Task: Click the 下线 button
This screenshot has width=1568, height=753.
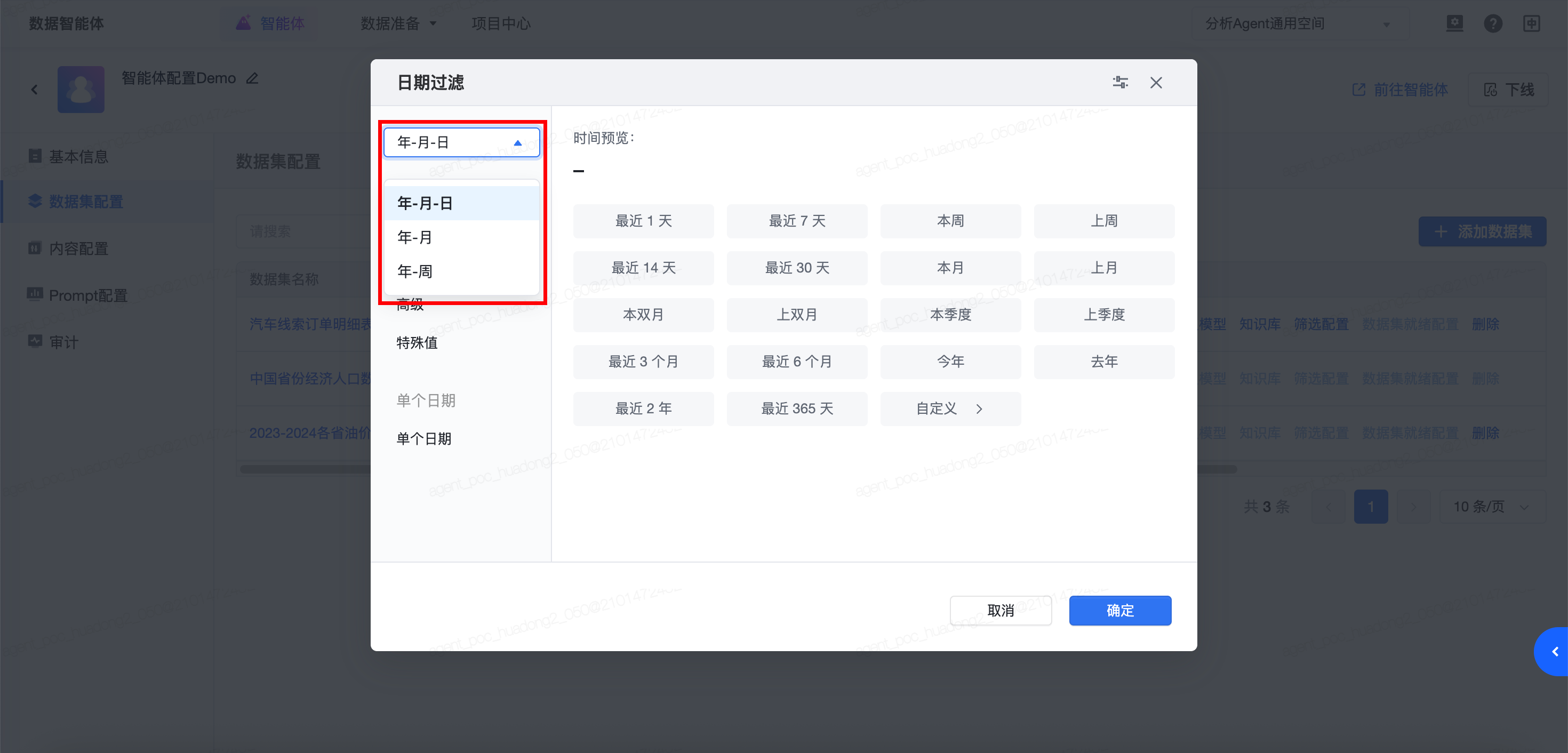Action: (x=1508, y=90)
